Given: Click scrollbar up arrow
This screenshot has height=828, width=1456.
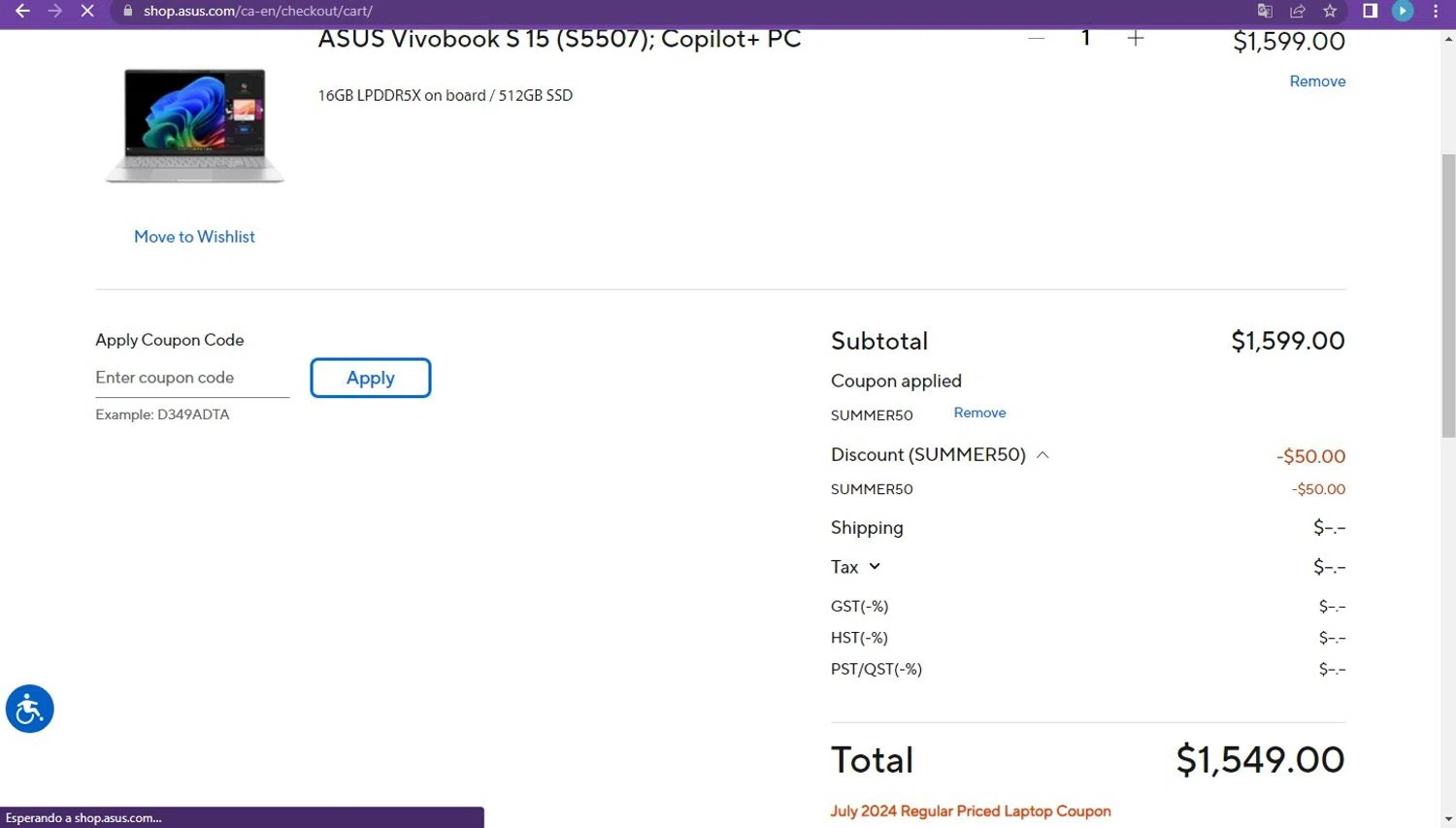Looking at the screenshot, I should [x=1448, y=39].
